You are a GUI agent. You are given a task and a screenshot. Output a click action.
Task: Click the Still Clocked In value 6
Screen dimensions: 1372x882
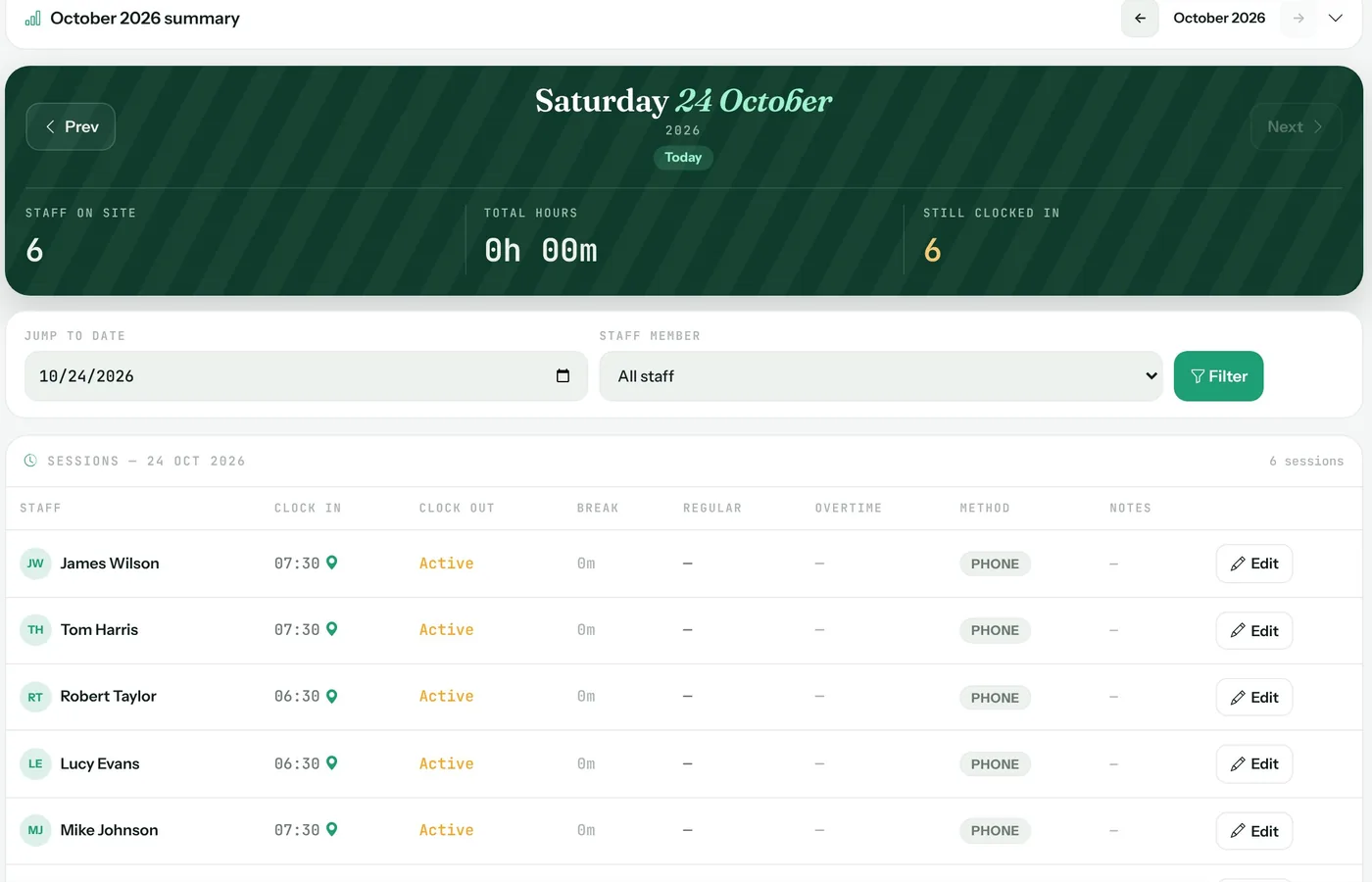(932, 251)
